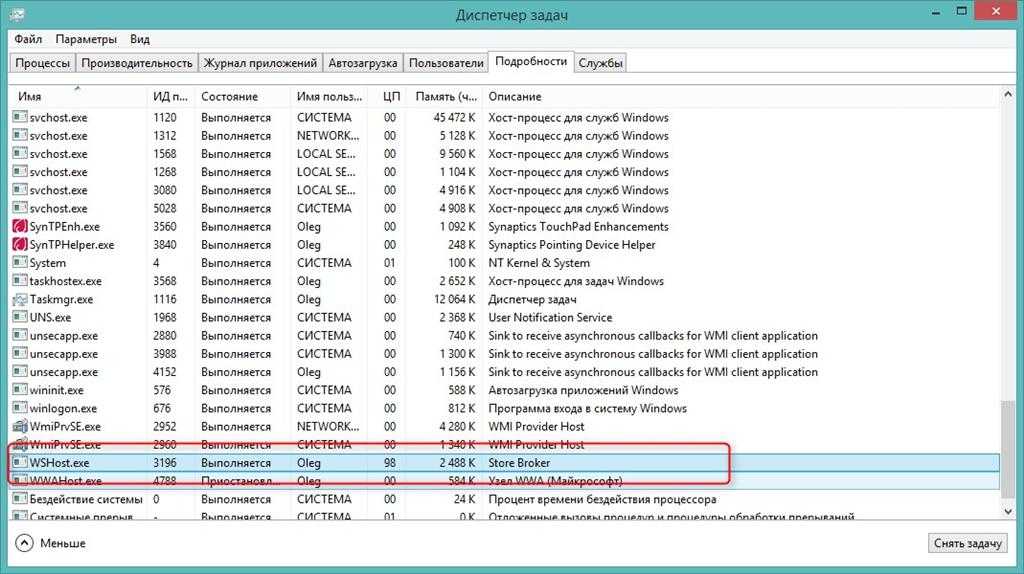This screenshot has height=574, width=1024.
Task: Click the Synaptics TouchPad Enhancements description
Action: tap(579, 227)
